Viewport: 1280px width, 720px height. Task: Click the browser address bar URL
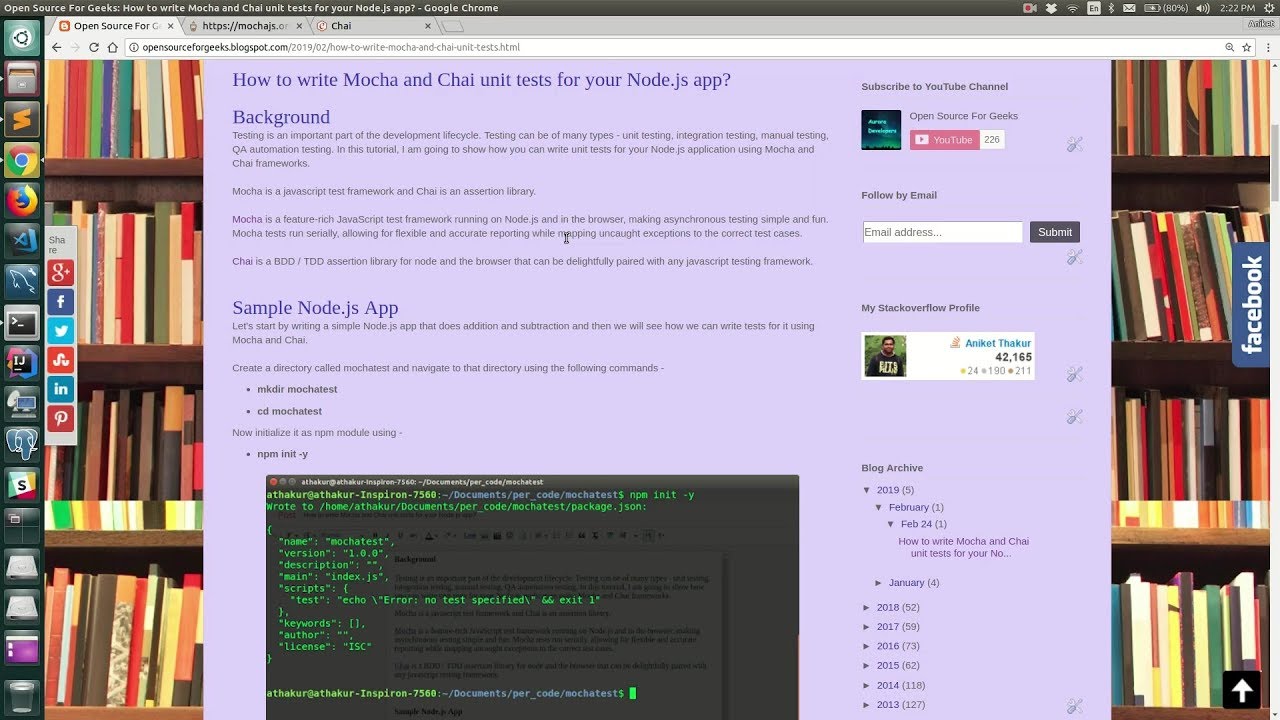pyautogui.click(x=330, y=47)
